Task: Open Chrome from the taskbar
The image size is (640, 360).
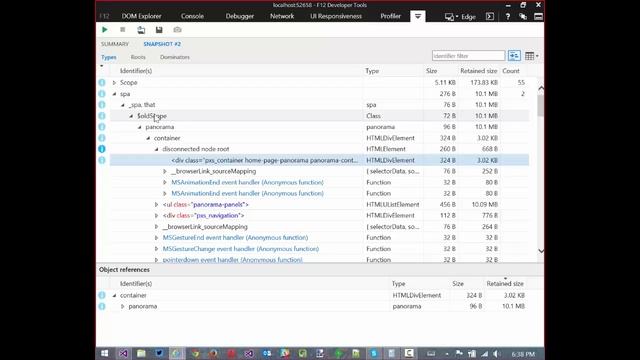Action: point(195,353)
